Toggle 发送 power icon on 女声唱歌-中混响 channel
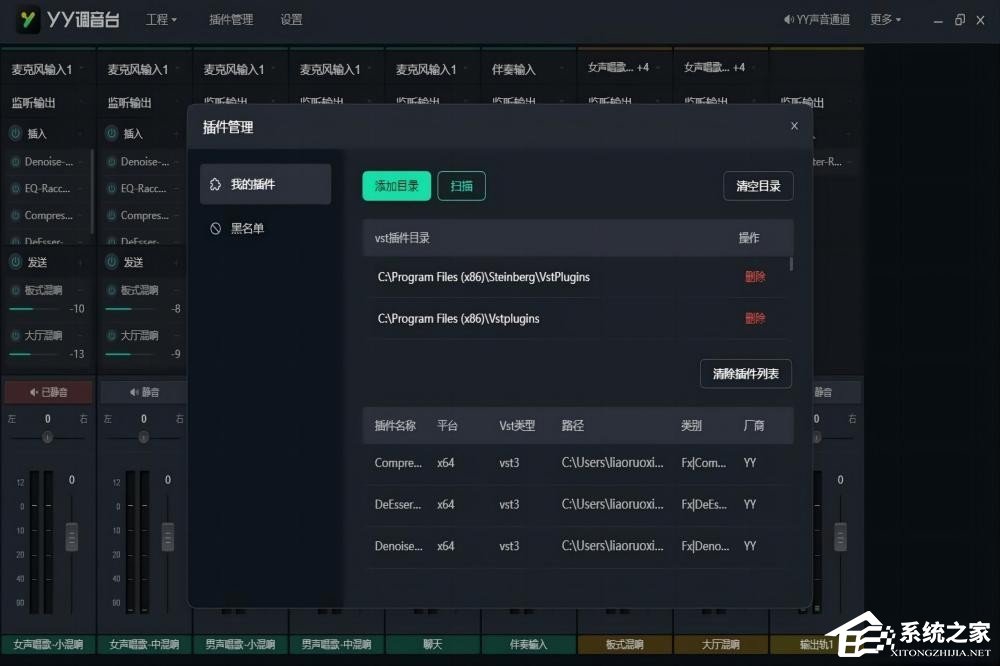Screen dimensions: 1000x666 [x=112, y=262]
